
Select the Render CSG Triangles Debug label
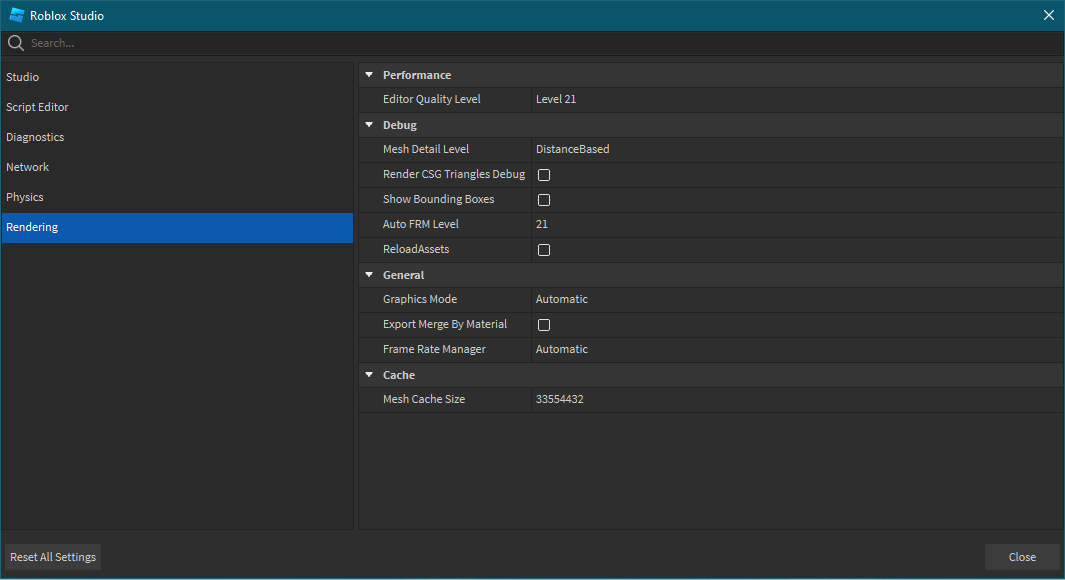[x=454, y=175]
